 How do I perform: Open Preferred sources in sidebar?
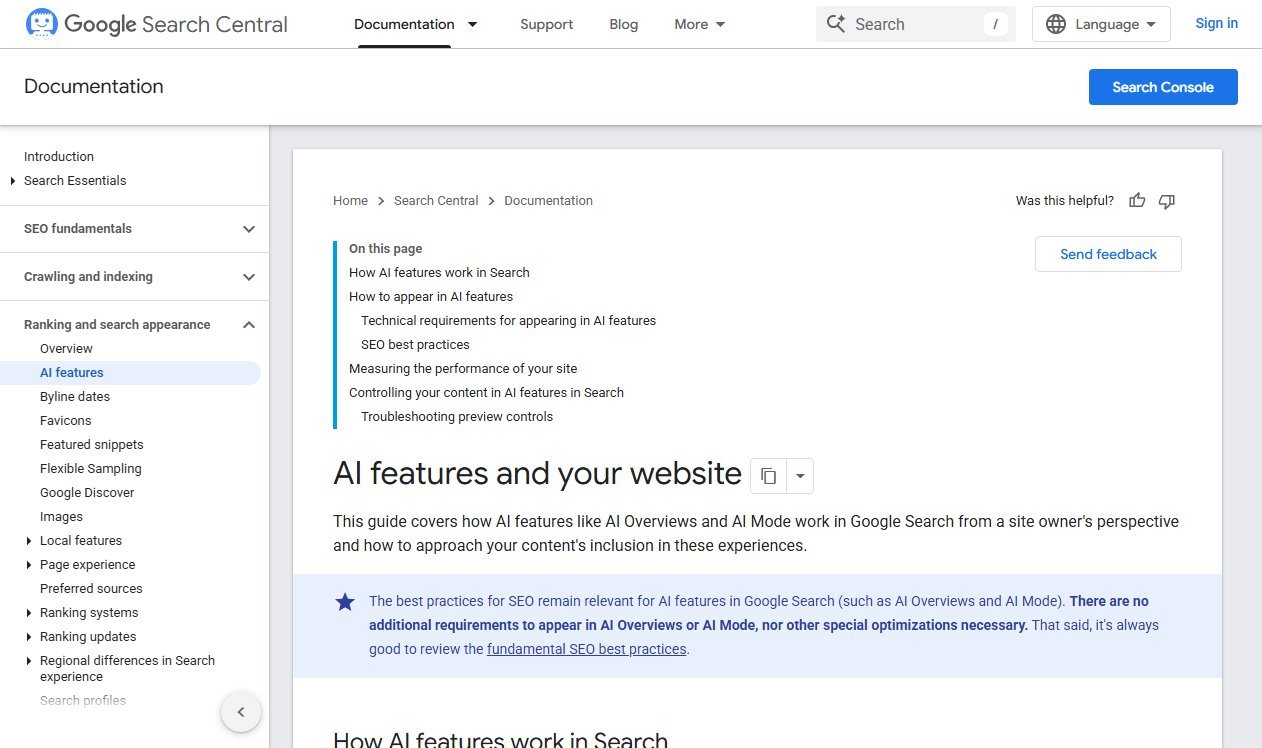click(x=91, y=589)
